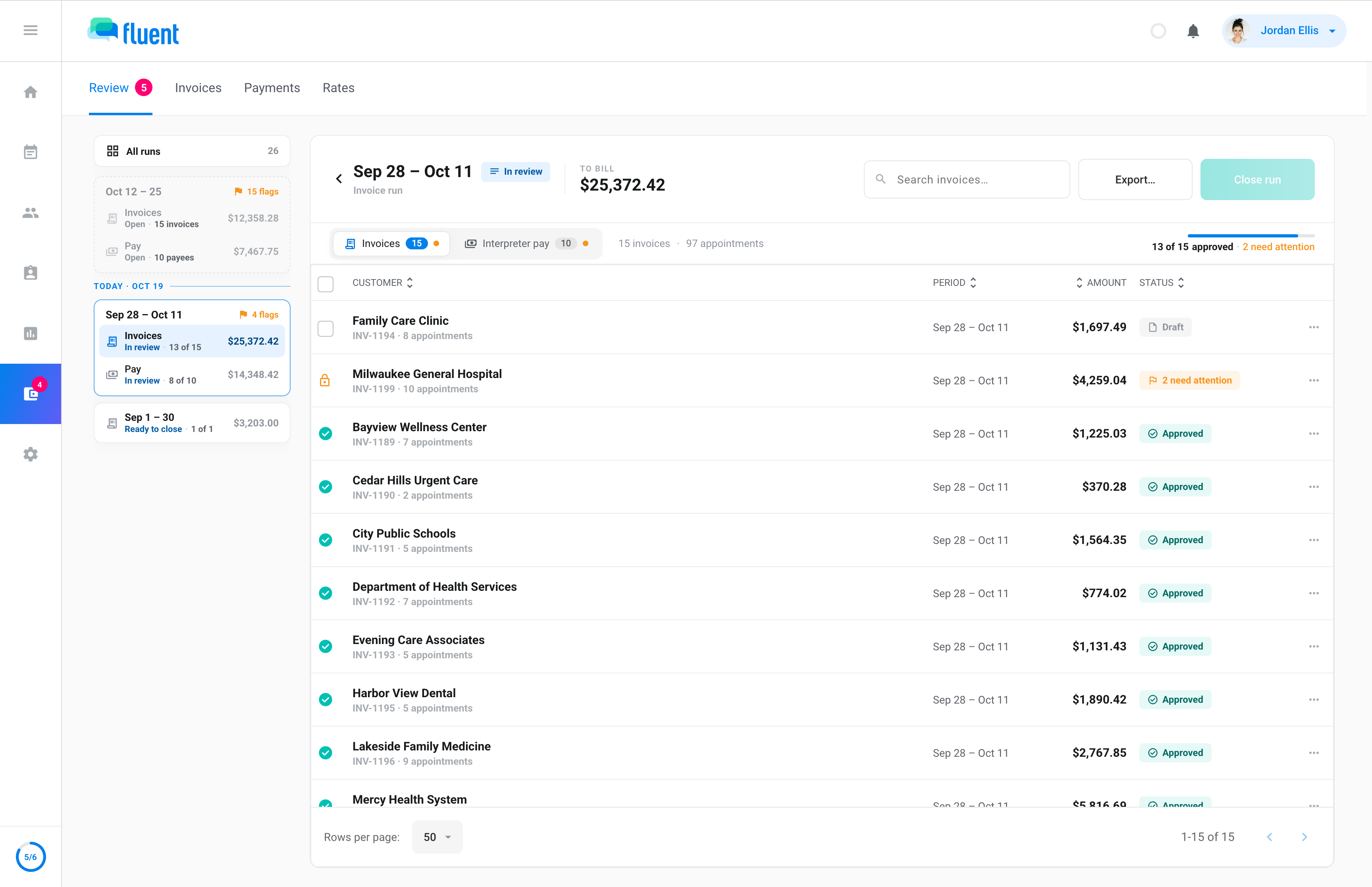The width and height of the screenshot is (1372, 887).
Task: Switch to the Payments tab
Action: tap(272, 88)
